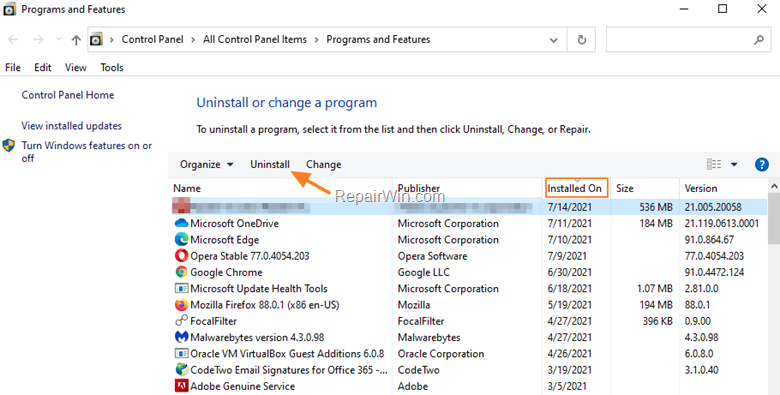780x395 pixels.
Task: Open the Organize dropdown
Action: 206,165
